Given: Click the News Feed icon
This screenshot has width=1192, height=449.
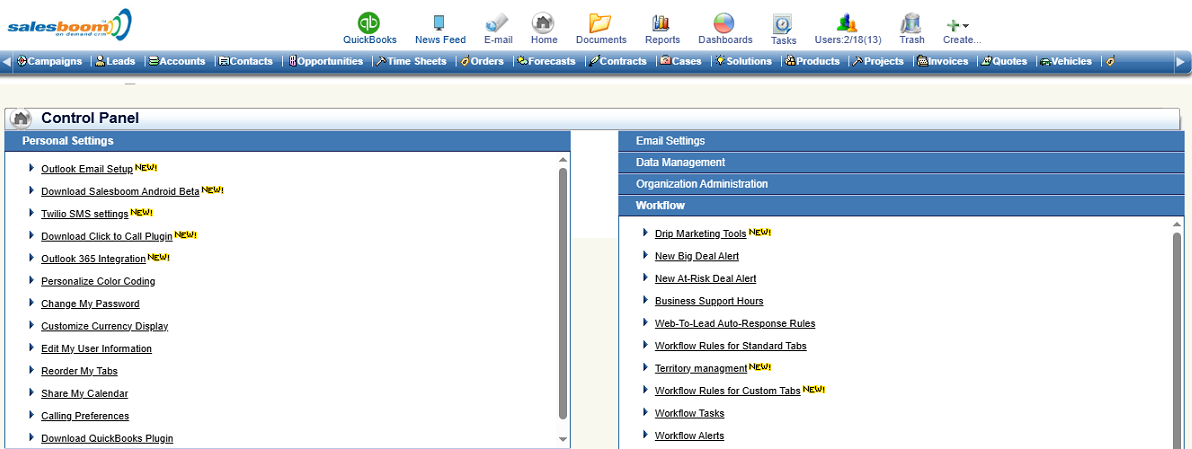Looking at the screenshot, I should tap(439, 23).
